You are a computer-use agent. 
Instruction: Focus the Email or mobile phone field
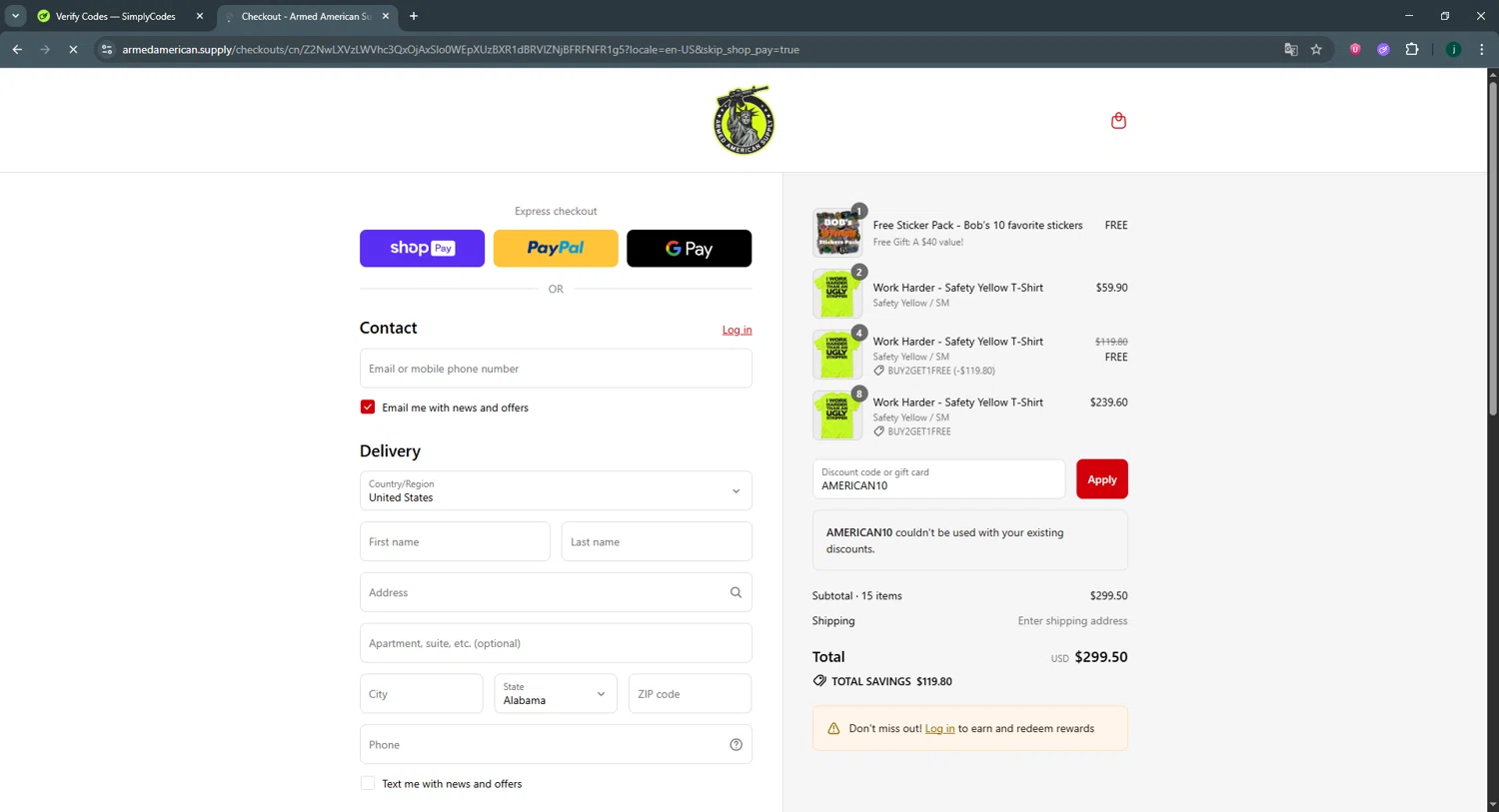point(556,369)
